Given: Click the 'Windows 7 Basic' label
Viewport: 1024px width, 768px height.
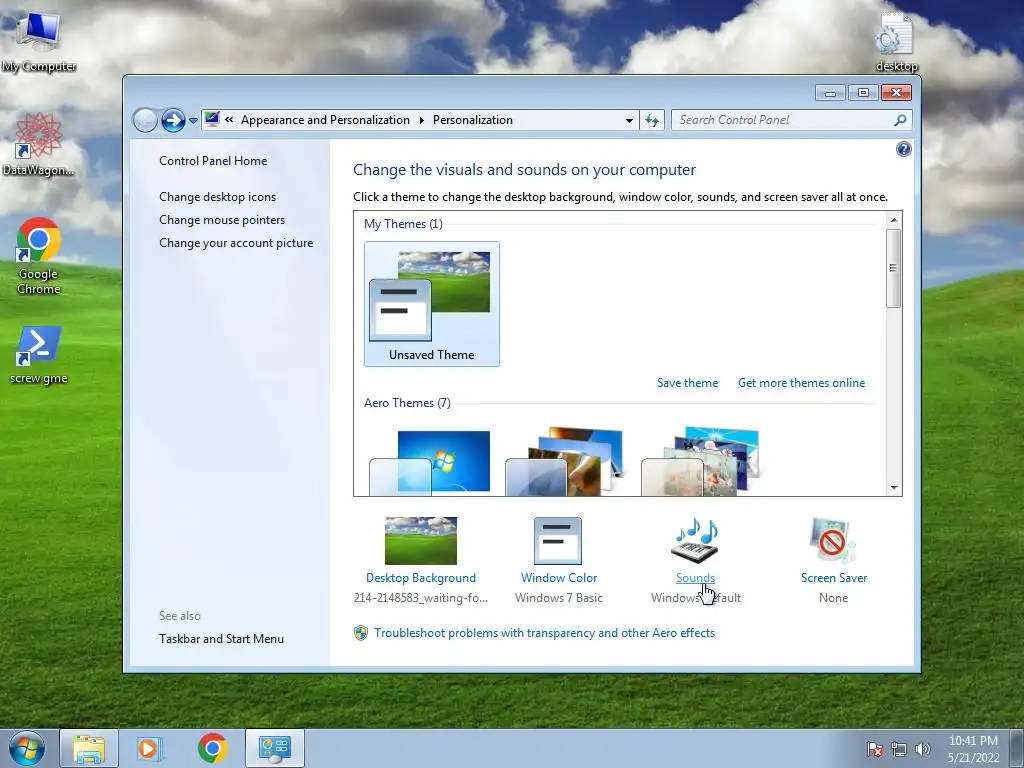Looking at the screenshot, I should pyautogui.click(x=559, y=598).
